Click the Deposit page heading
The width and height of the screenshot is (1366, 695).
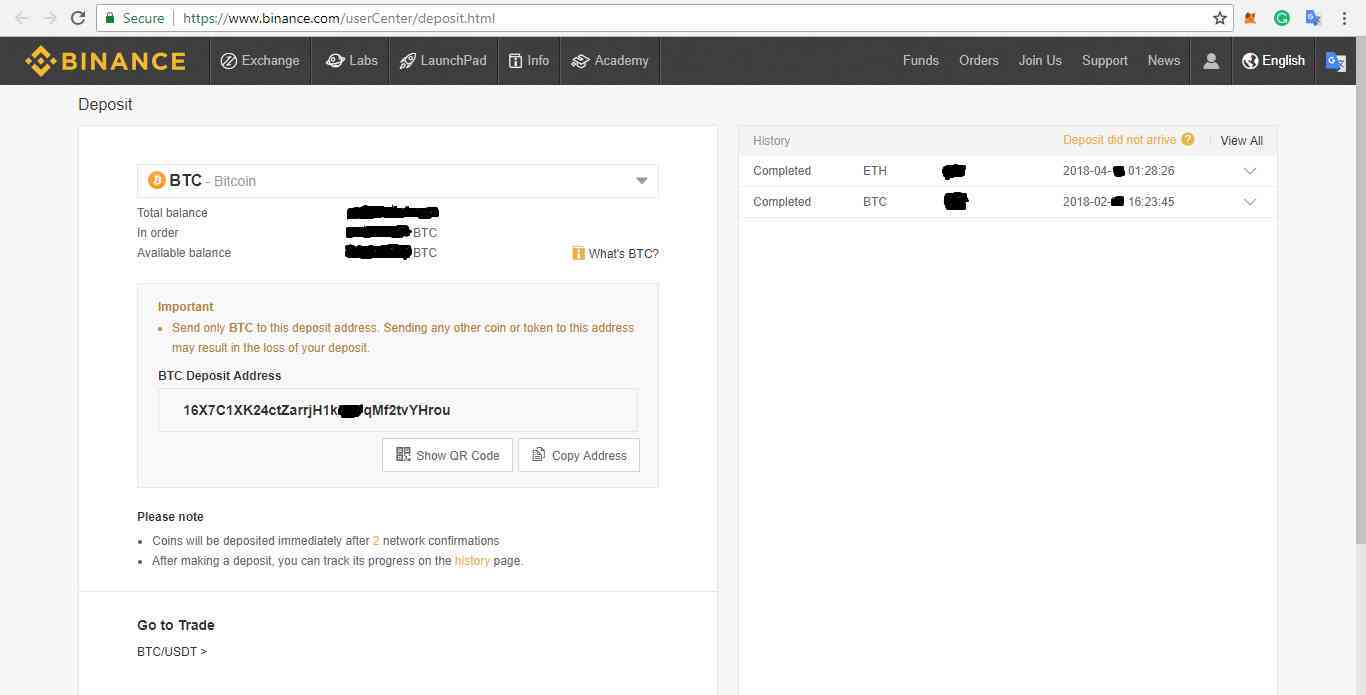click(105, 105)
